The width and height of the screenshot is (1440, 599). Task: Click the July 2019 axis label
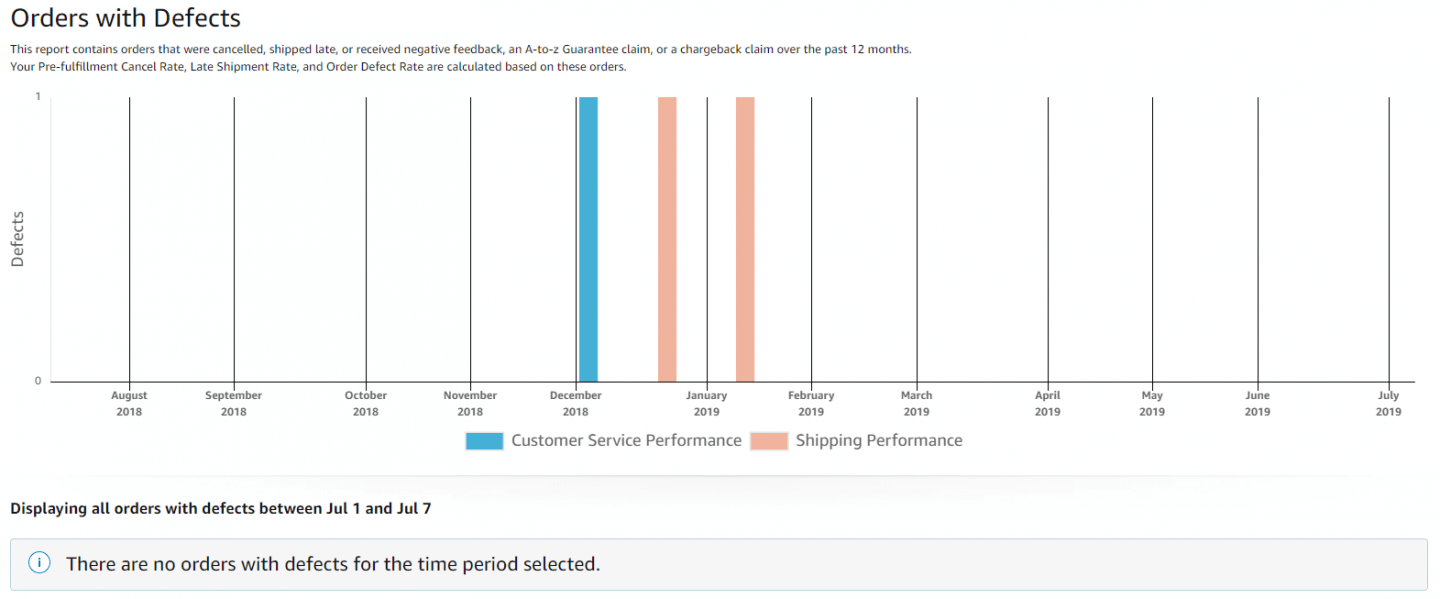pos(1389,403)
